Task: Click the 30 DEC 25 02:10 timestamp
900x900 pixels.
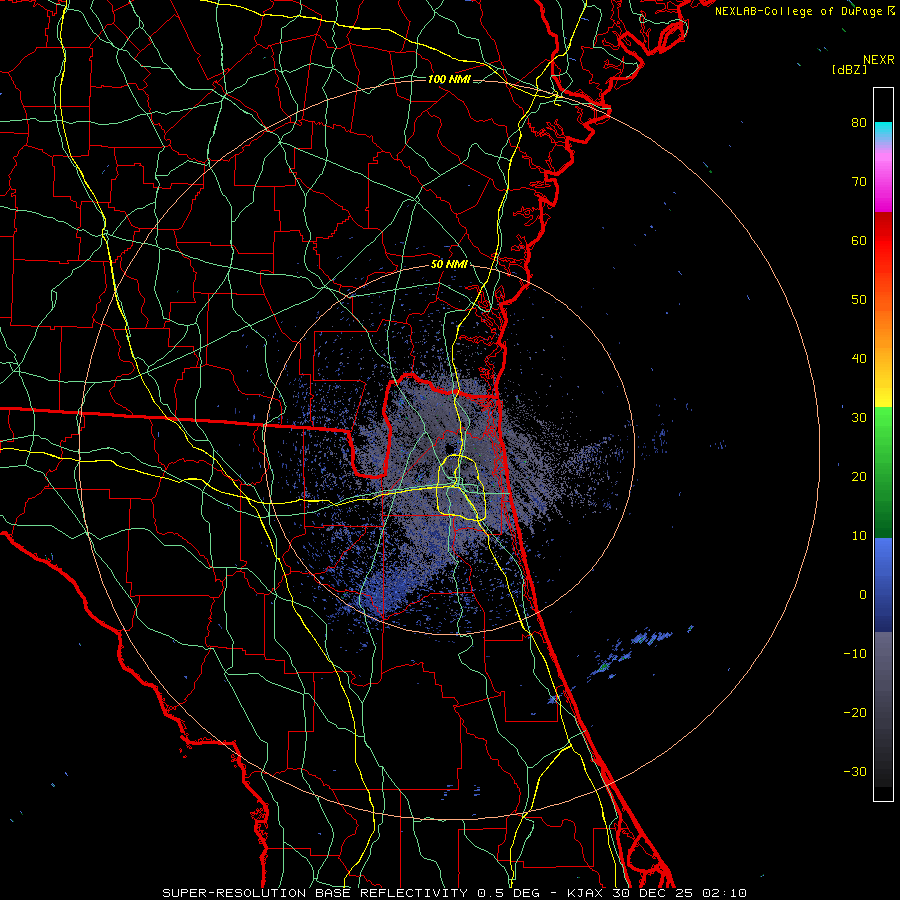Action: pos(679,893)
